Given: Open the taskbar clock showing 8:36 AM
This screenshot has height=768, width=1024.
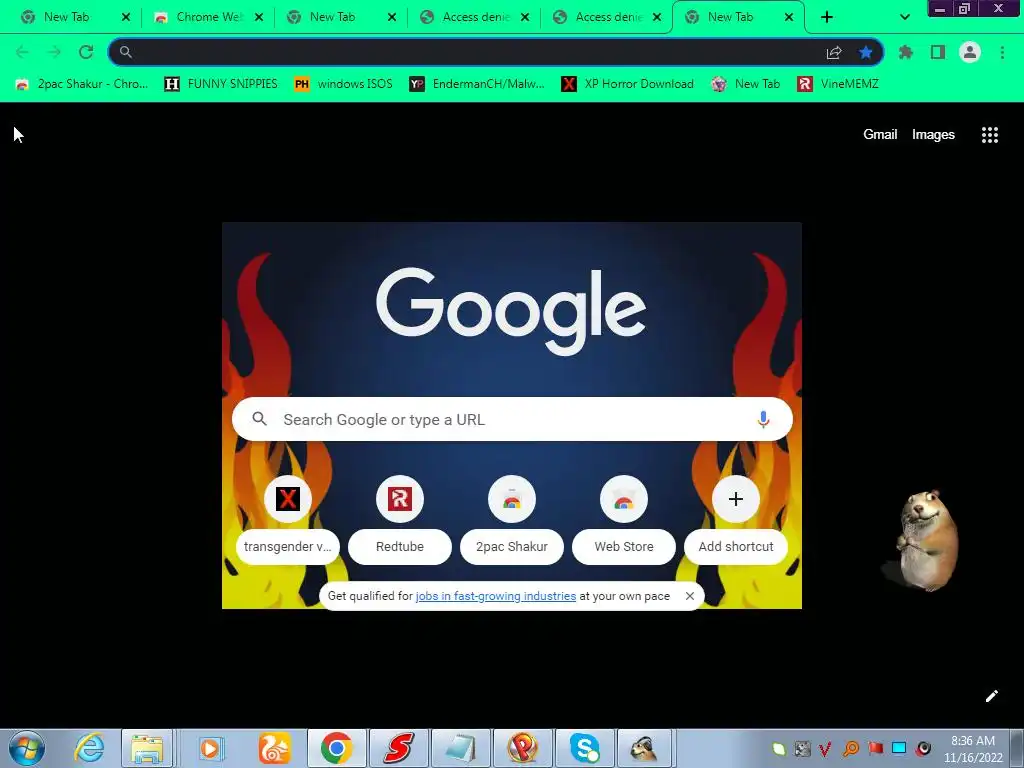Looking at the screenshot, I should pyautogui.click(x=973, y=749).
